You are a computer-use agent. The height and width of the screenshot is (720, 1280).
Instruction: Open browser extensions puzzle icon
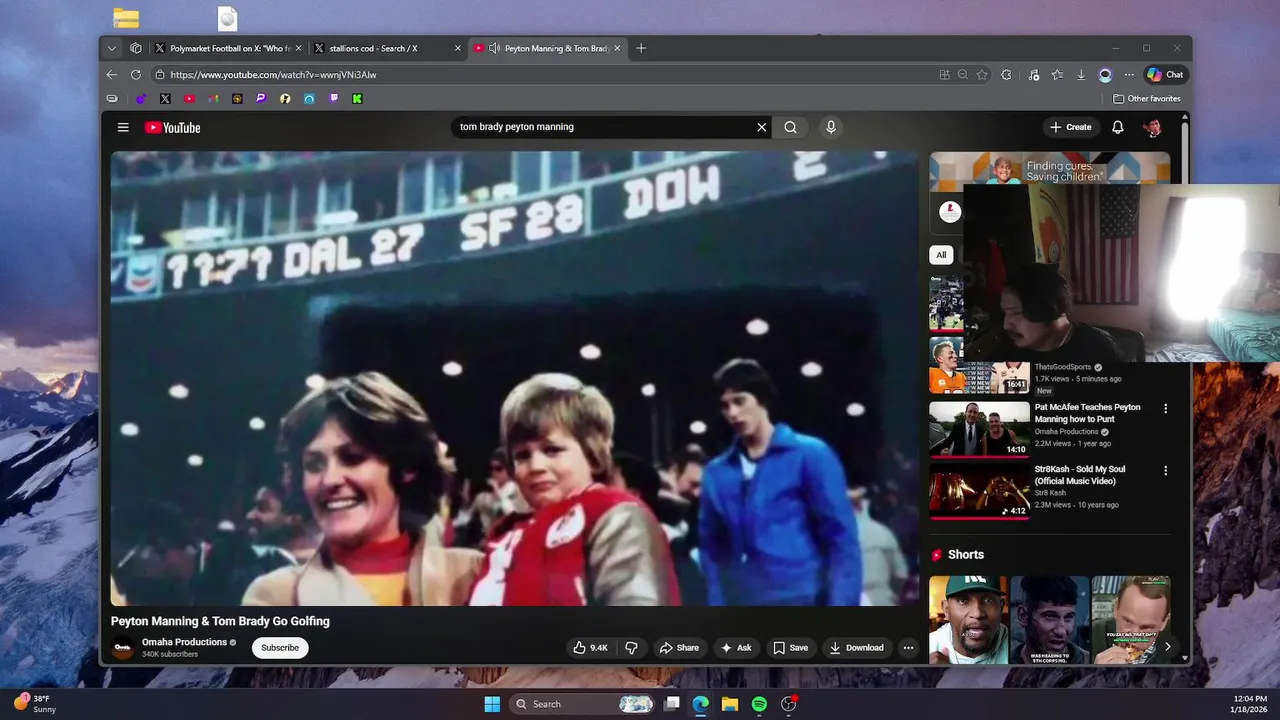pos(1006,75)
